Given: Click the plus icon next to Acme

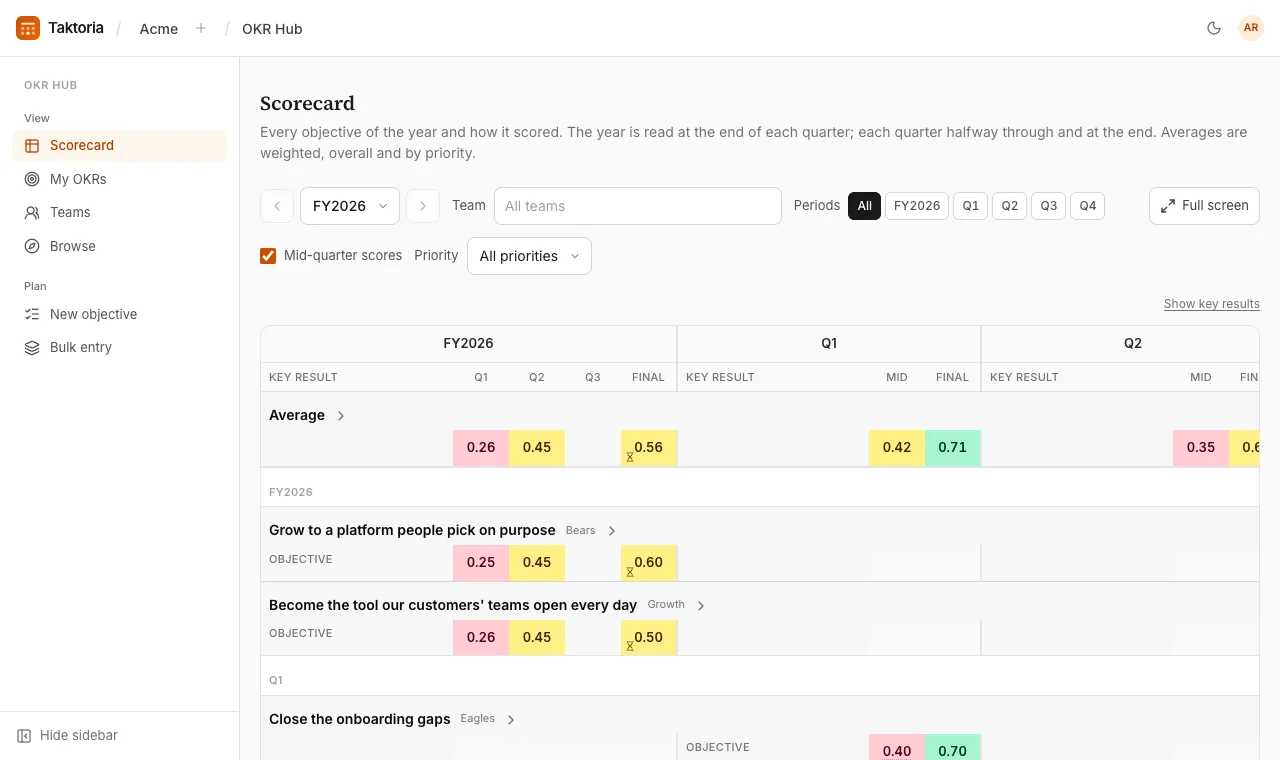Looking at the screenshot, I should tap(201, 28).
